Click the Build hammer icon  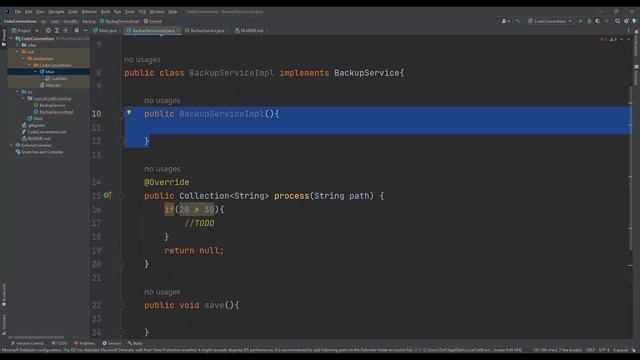[x=518, y=21]
